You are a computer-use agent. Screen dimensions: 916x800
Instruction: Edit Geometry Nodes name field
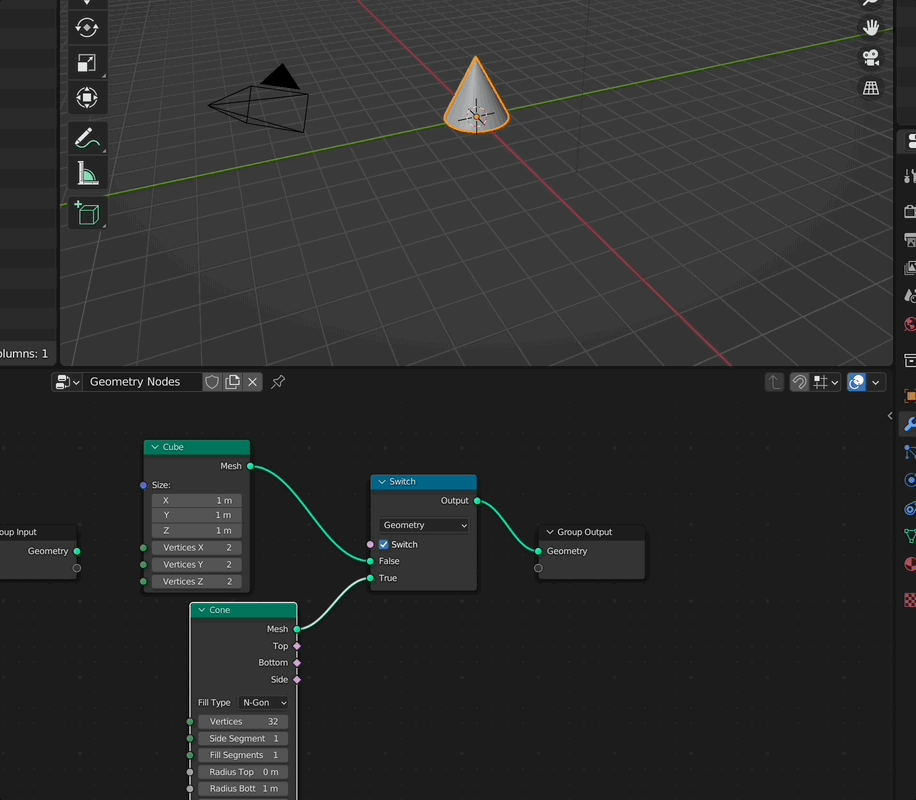pos(143,382)
